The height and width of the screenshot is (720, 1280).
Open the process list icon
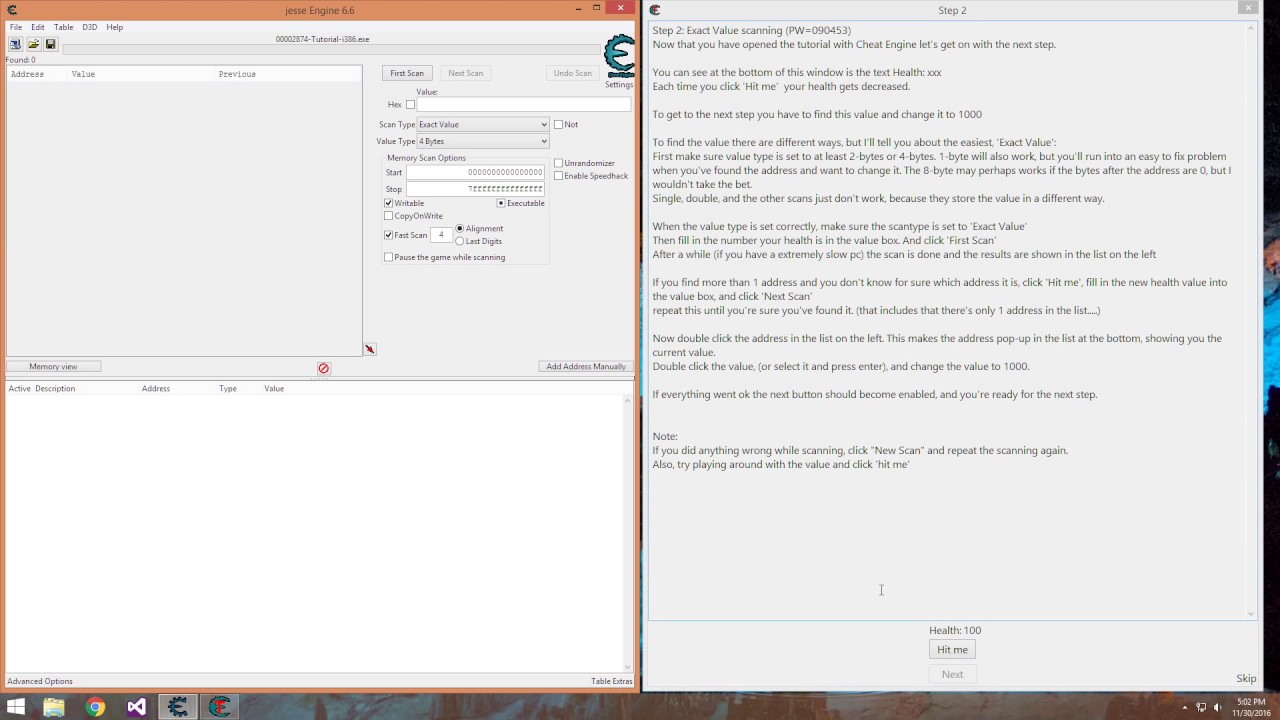click(15, 44)
